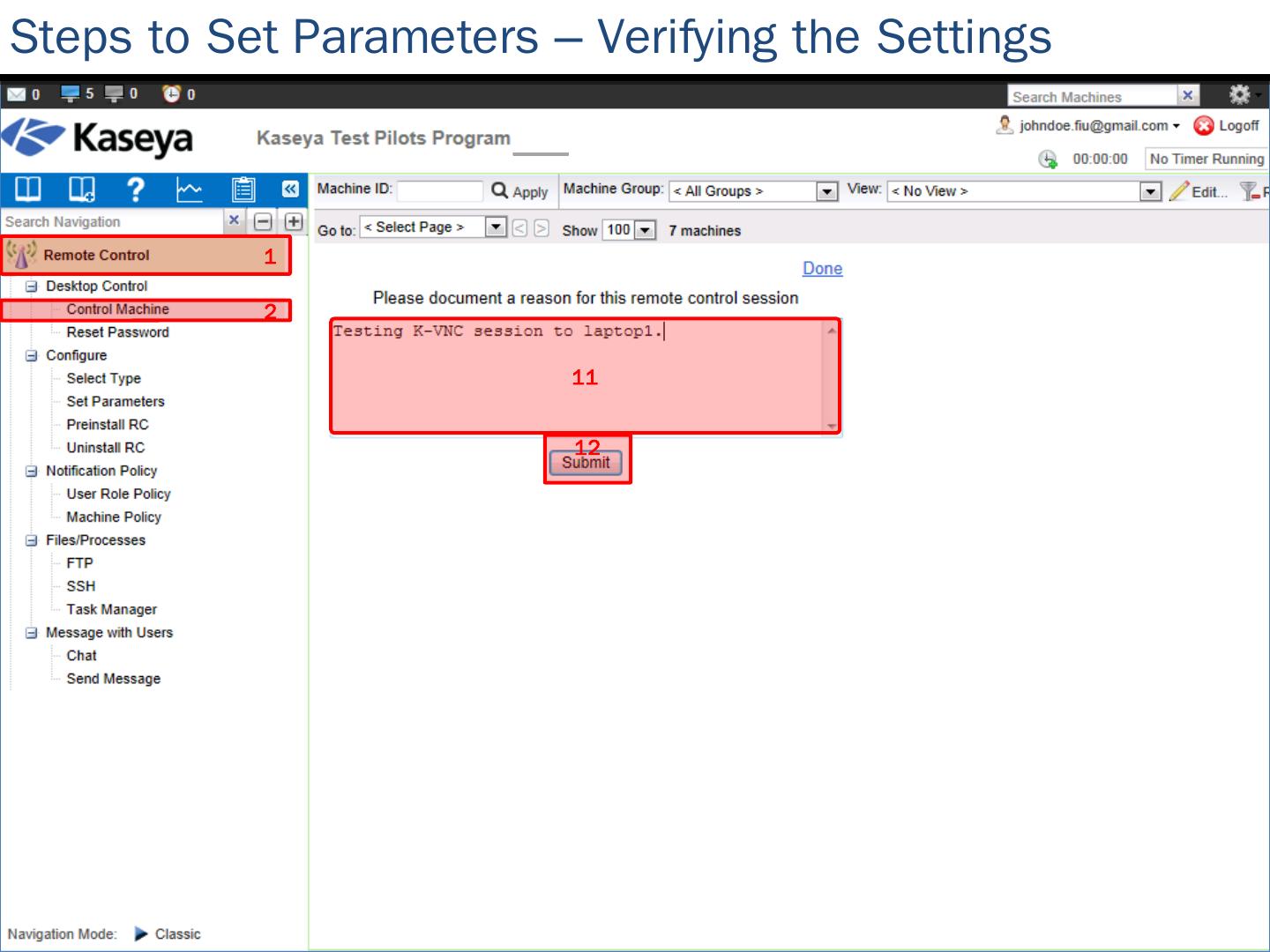Expand all navigation tree items
This screenshot has width=1270, height=952.
(x=294, y=221)
